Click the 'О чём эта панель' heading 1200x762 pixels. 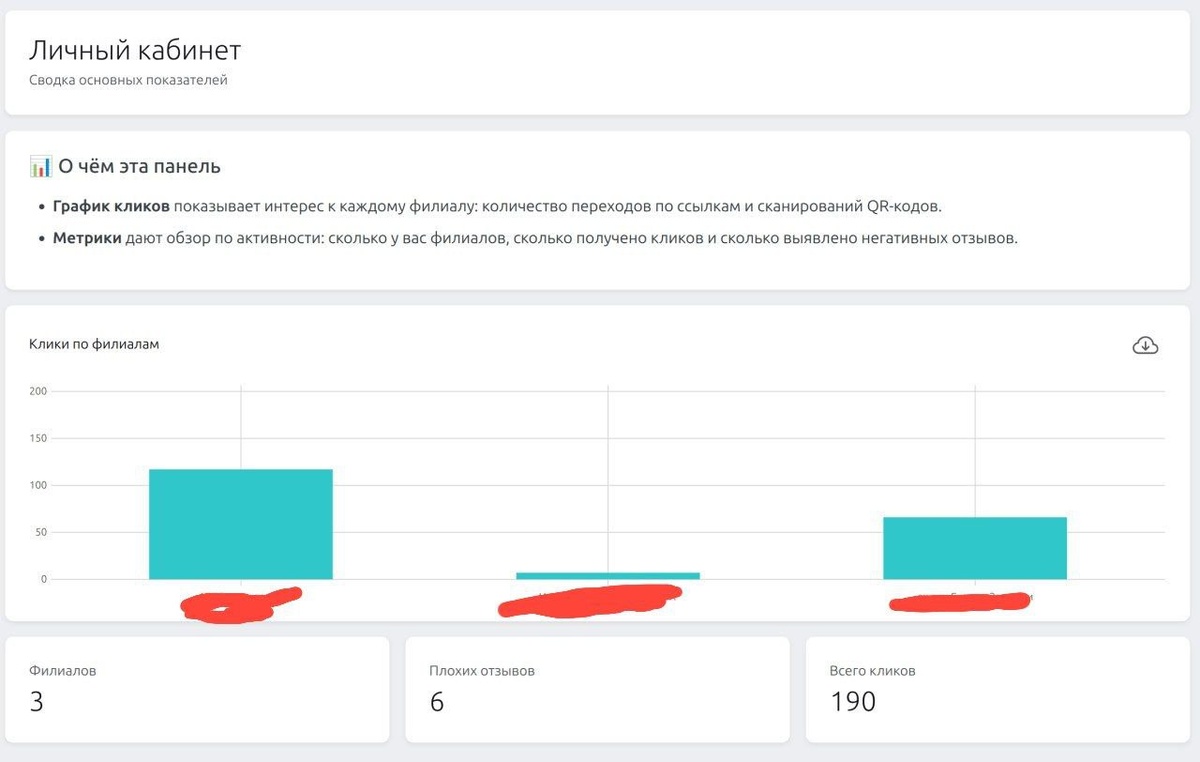pos(140,167)
